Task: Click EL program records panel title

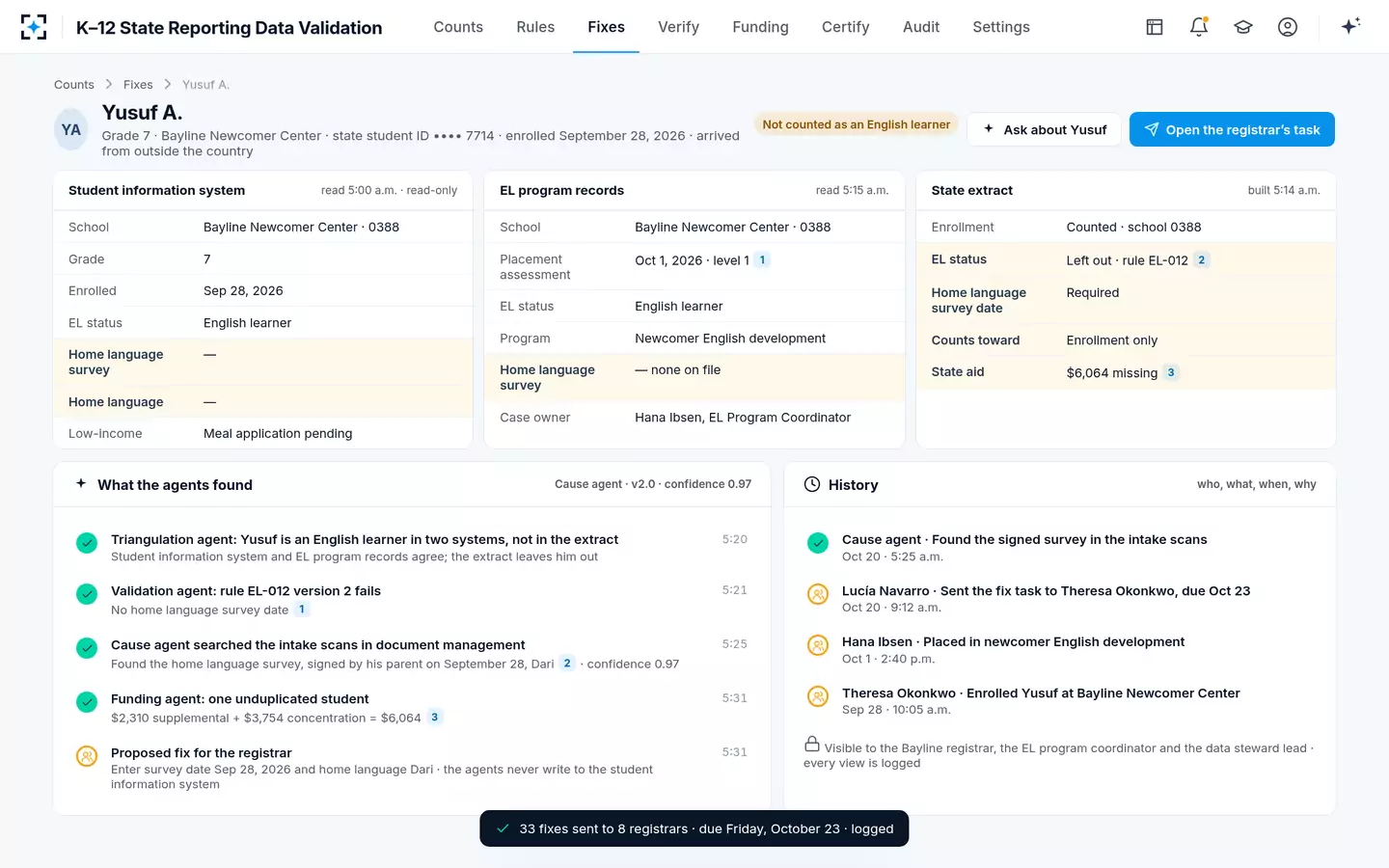Action: 561,191
